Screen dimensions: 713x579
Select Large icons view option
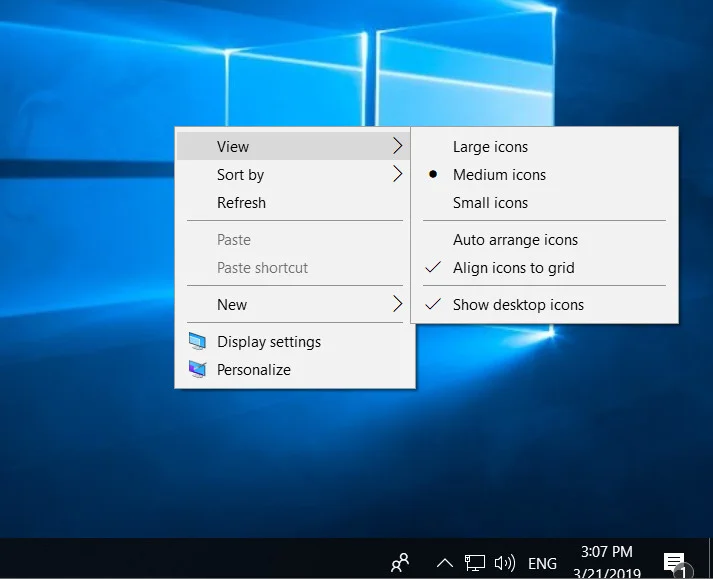(x=545, y=147)
